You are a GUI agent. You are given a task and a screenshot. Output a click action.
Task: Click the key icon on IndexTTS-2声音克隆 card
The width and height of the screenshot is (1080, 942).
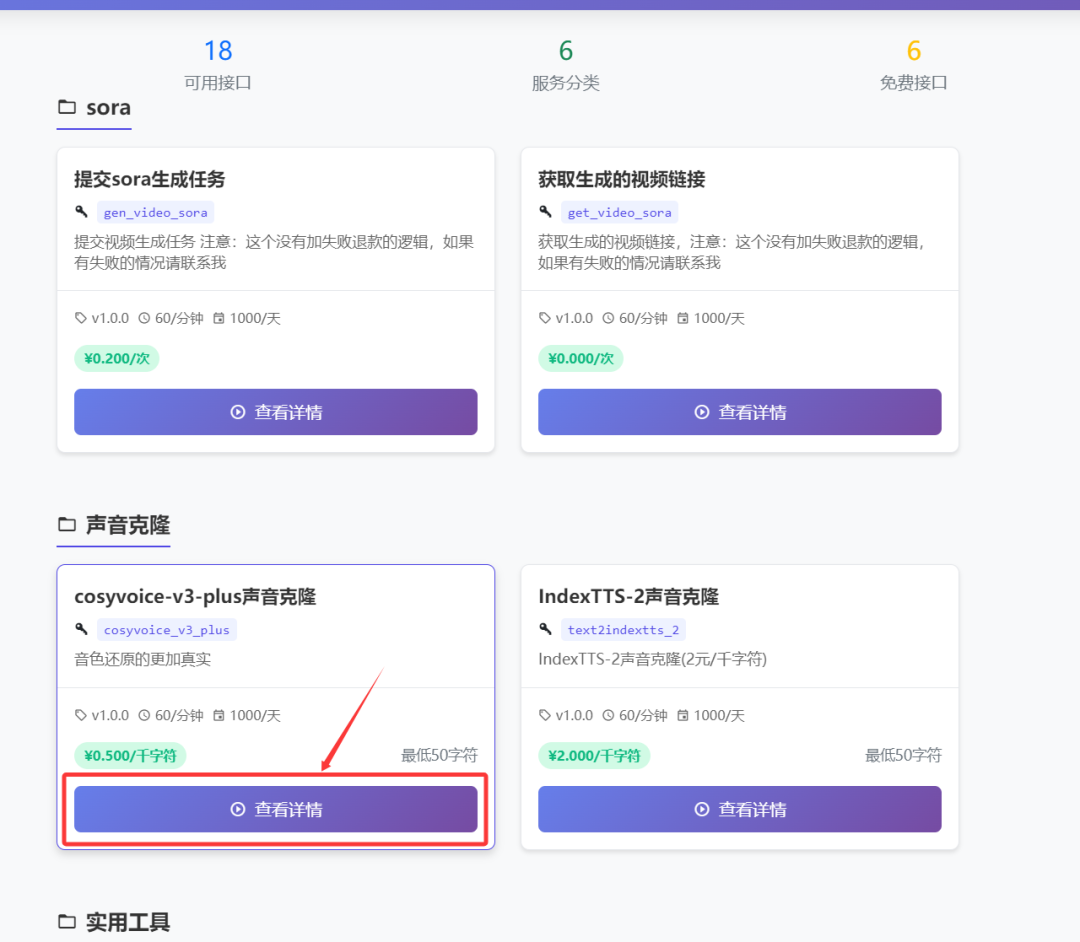point(547,629)
